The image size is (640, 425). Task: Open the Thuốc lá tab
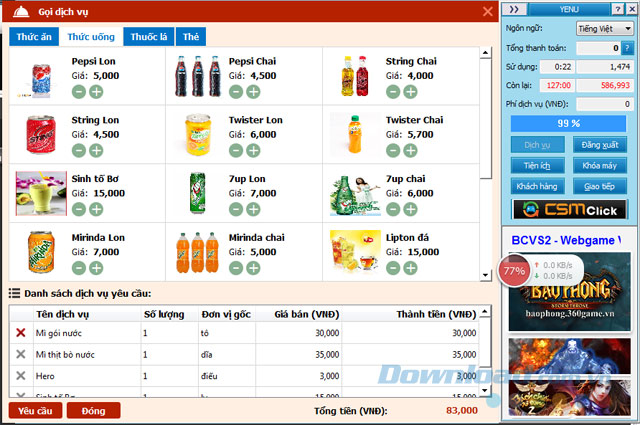coord(149,37)
